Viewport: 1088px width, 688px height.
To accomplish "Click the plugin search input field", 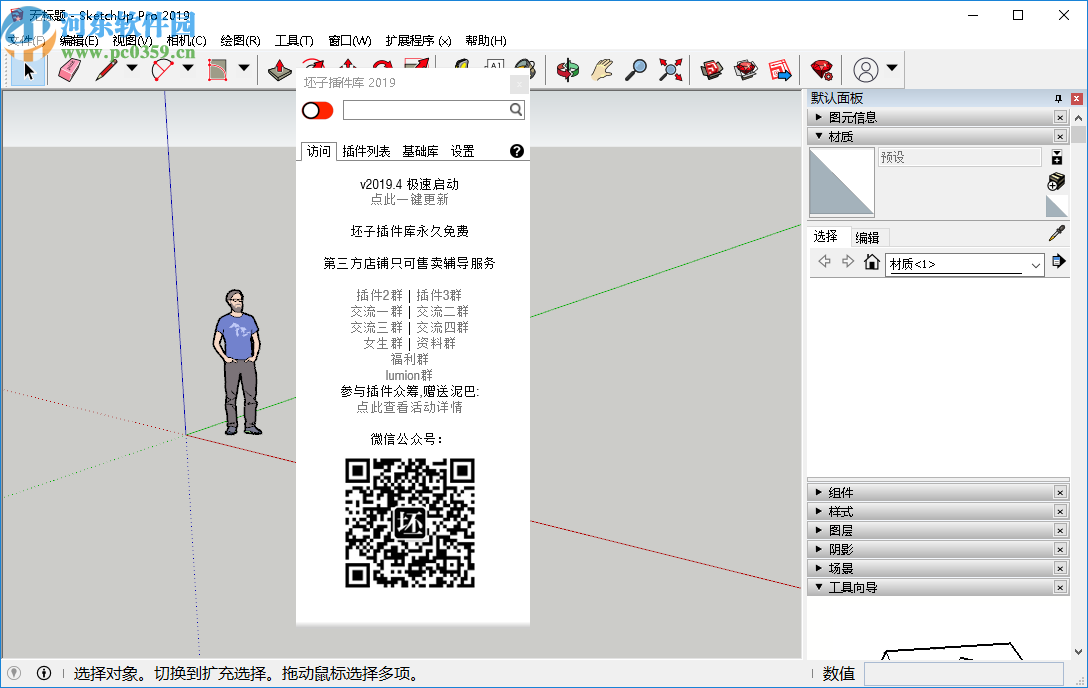I will (426, 110).
